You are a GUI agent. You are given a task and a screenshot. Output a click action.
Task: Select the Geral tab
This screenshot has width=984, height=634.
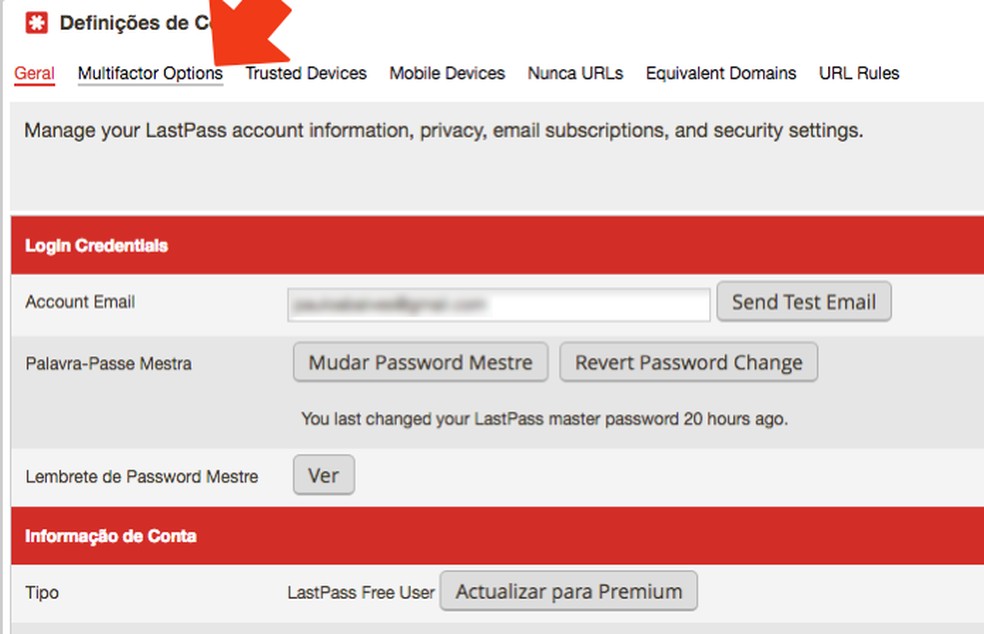coord(34,73)
